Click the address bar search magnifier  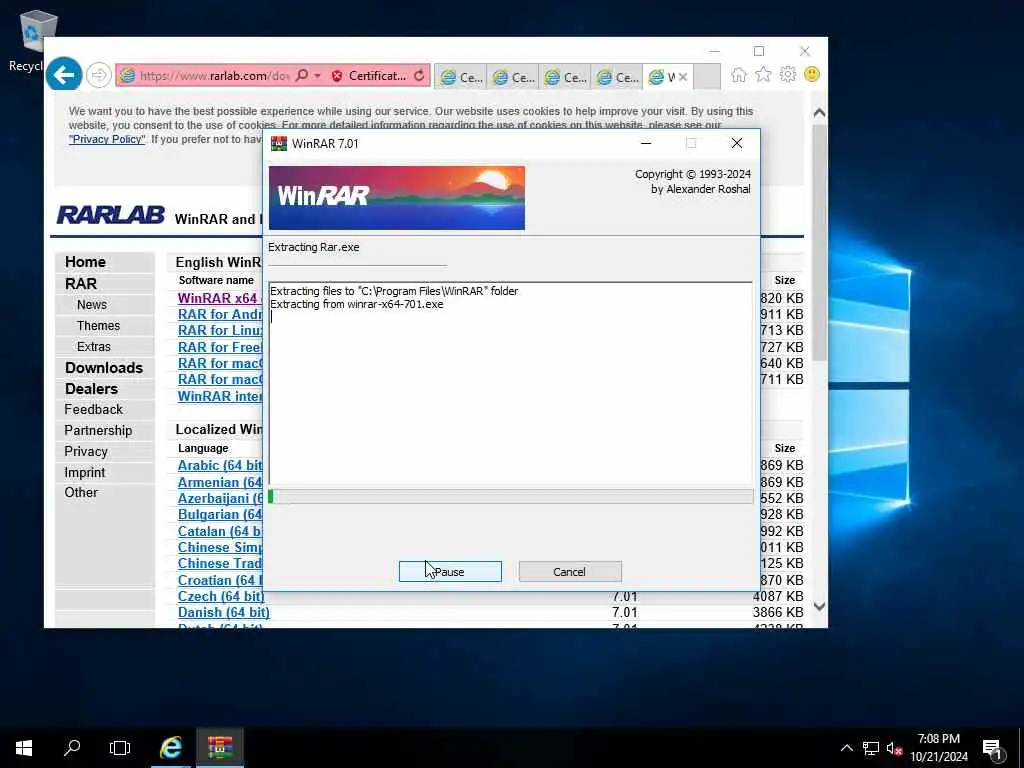pyautogui.click(x=302, y=76)
